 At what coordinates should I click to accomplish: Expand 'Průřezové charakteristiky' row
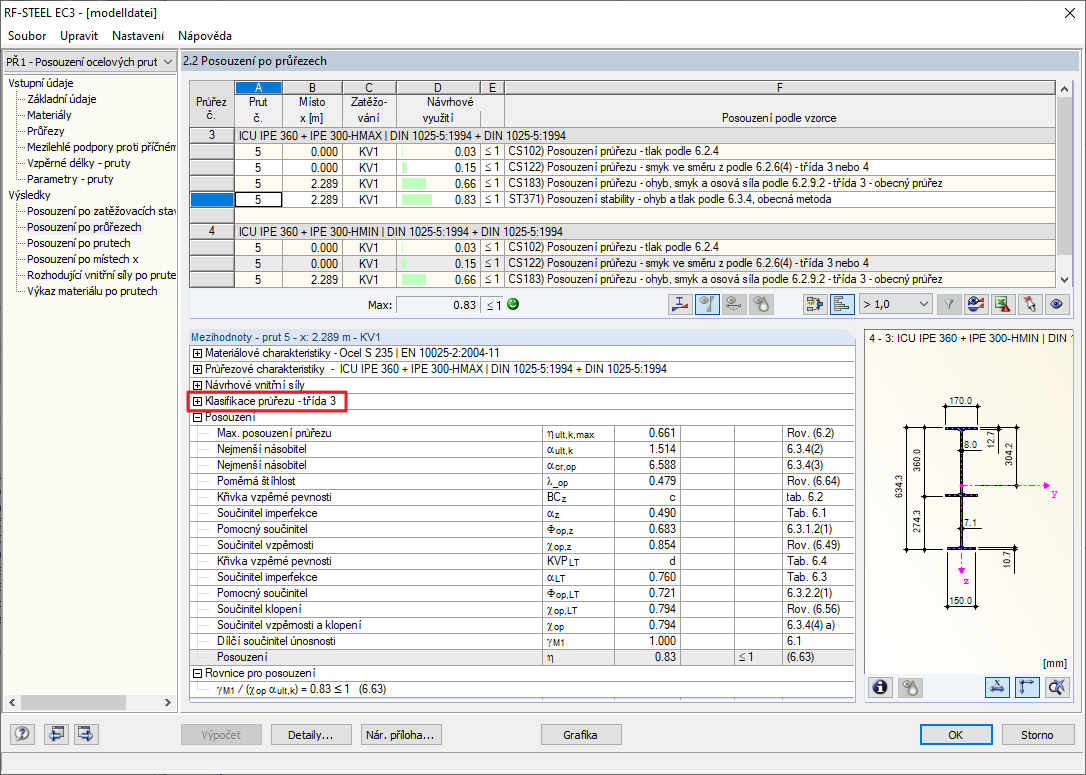click(x=197, y=369)
